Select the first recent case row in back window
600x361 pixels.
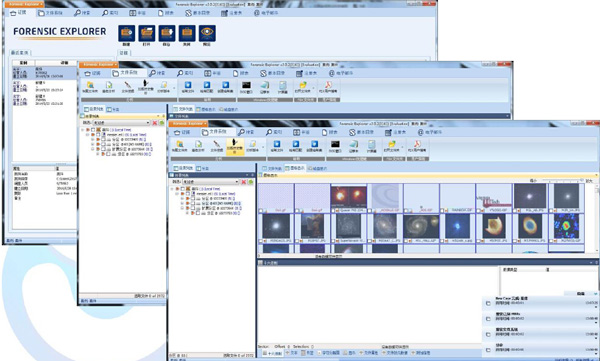coord(44,73)
